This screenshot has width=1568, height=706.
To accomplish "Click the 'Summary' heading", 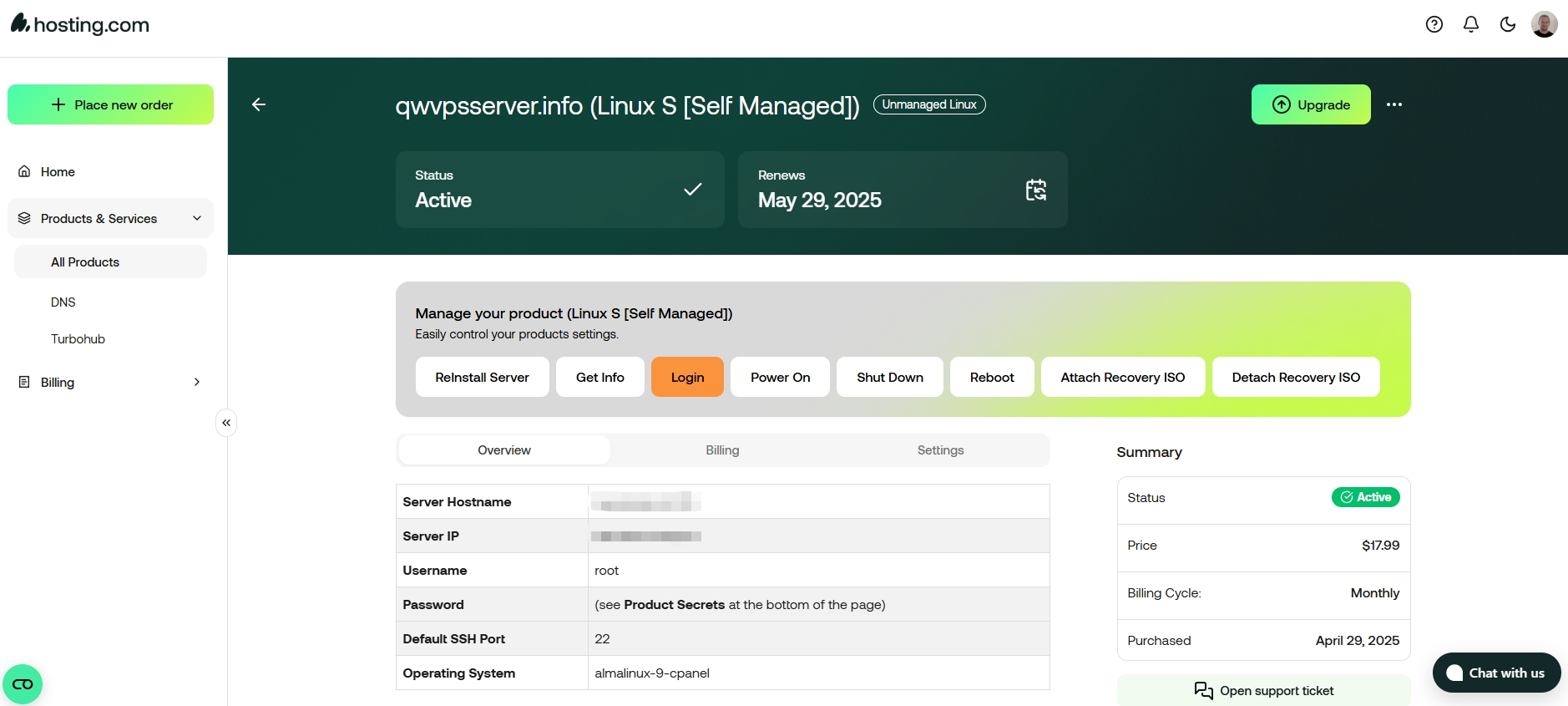I will (1149, 452).
